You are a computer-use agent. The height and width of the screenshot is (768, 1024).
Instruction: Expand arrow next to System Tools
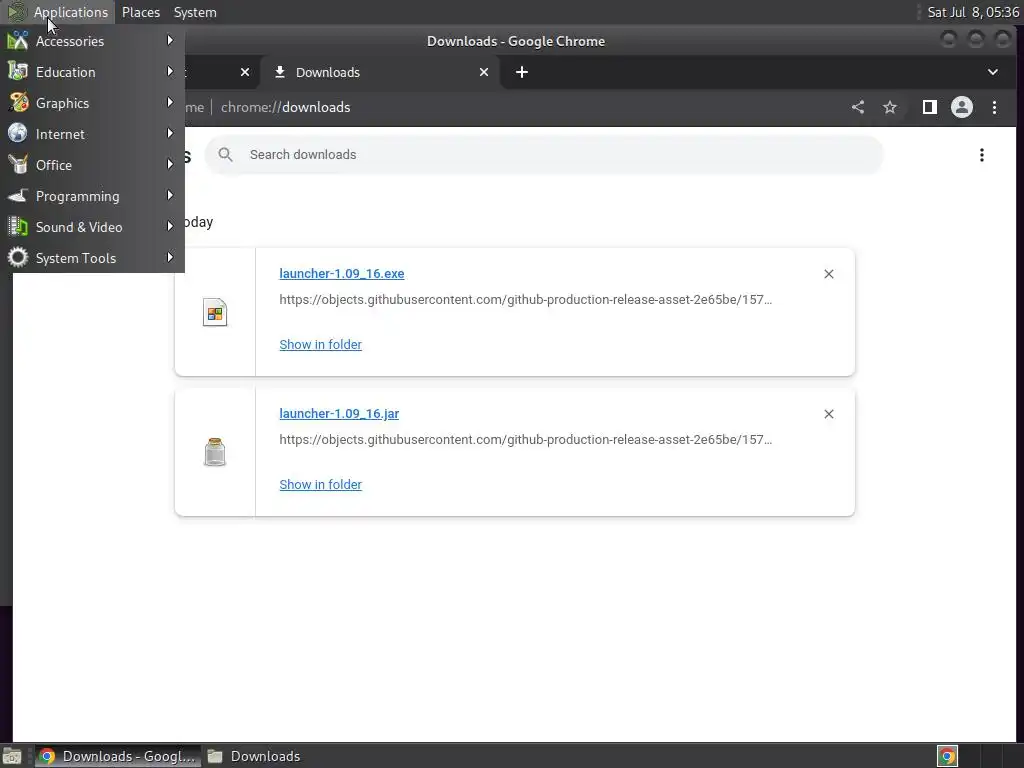tap(170, 257)
